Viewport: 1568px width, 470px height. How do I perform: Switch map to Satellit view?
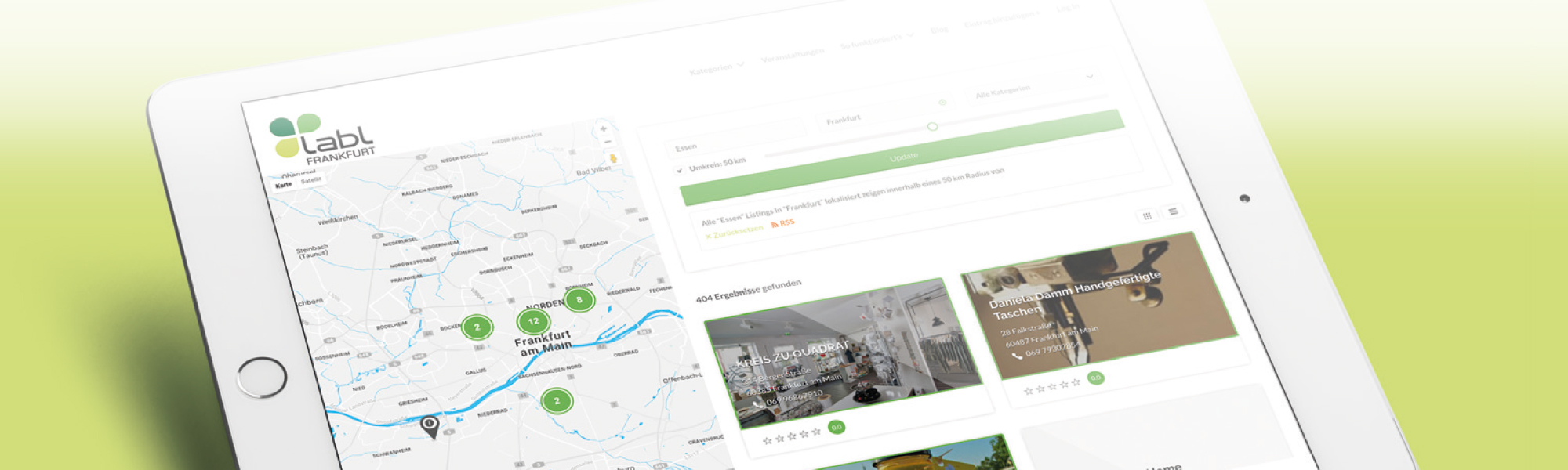(x=311, y=180)
